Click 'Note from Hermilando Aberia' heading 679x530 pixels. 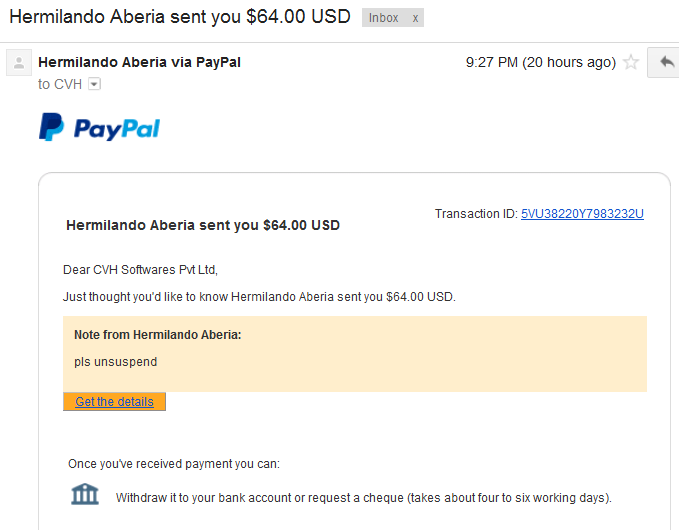point(158,335)
